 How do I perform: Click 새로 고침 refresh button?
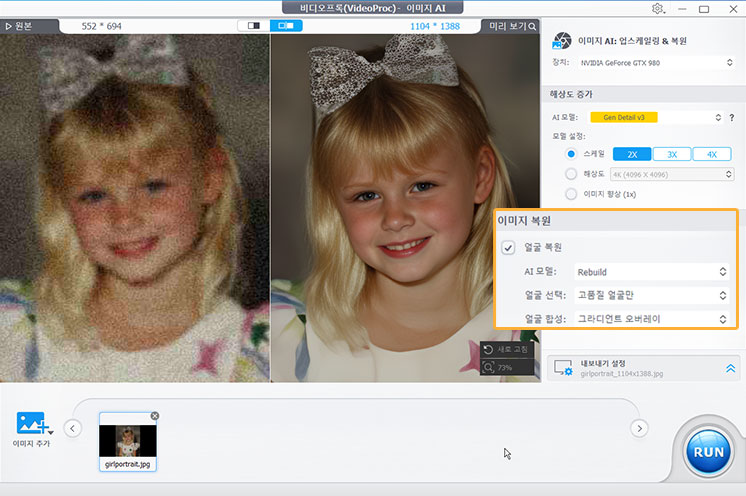[507, 350]
